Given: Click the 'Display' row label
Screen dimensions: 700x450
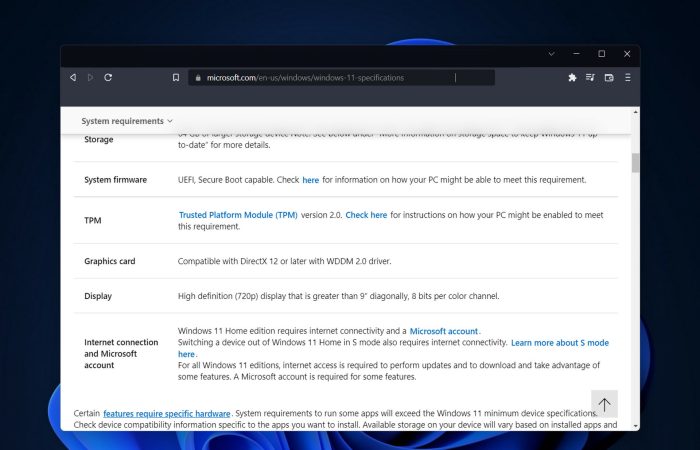Looking at the screenshot, I should click(98, 296).
